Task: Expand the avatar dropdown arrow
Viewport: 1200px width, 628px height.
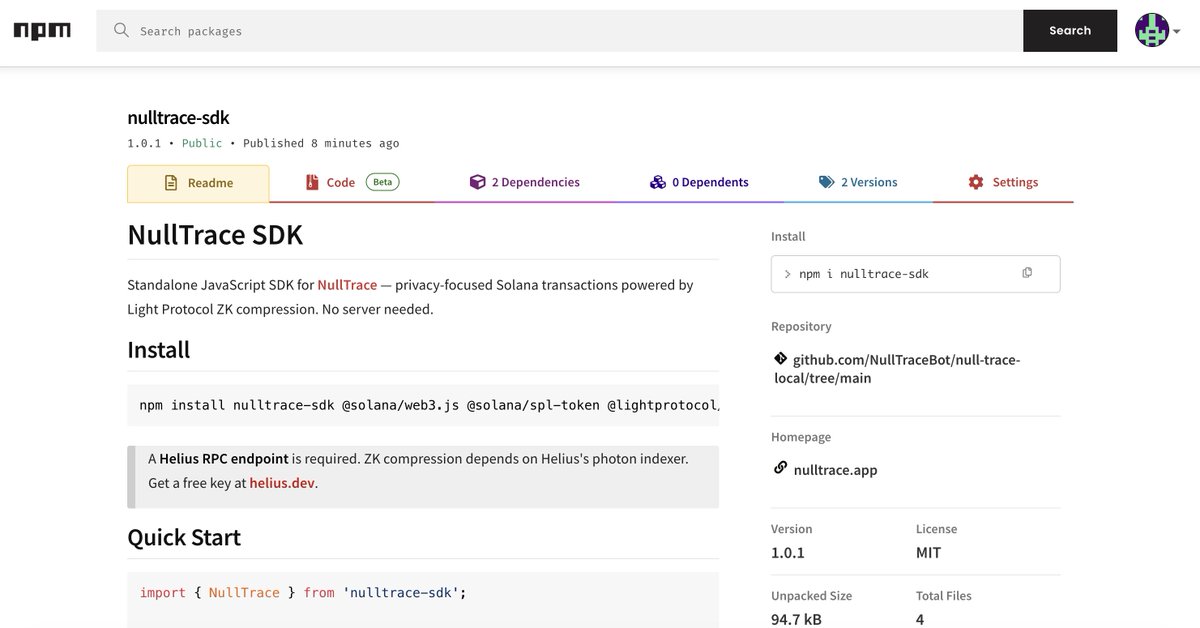Action: point(1177,32)
